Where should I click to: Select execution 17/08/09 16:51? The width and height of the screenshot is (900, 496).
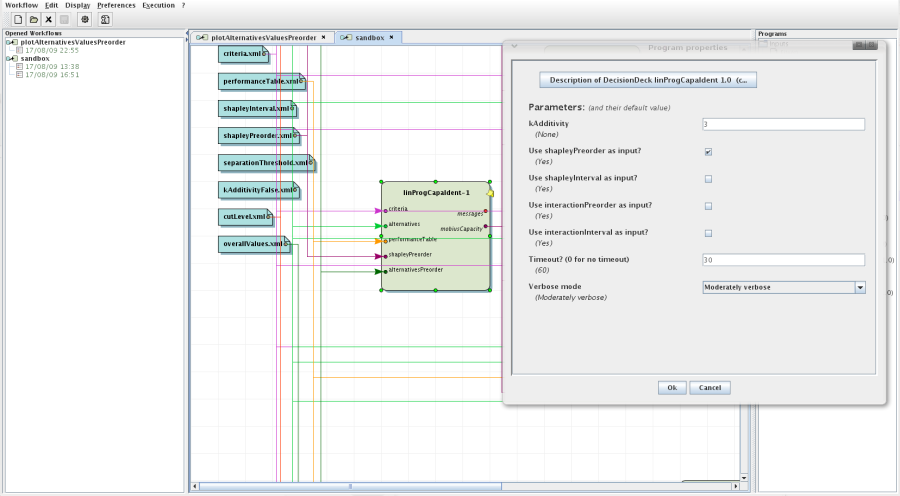(x=52, y=75)
